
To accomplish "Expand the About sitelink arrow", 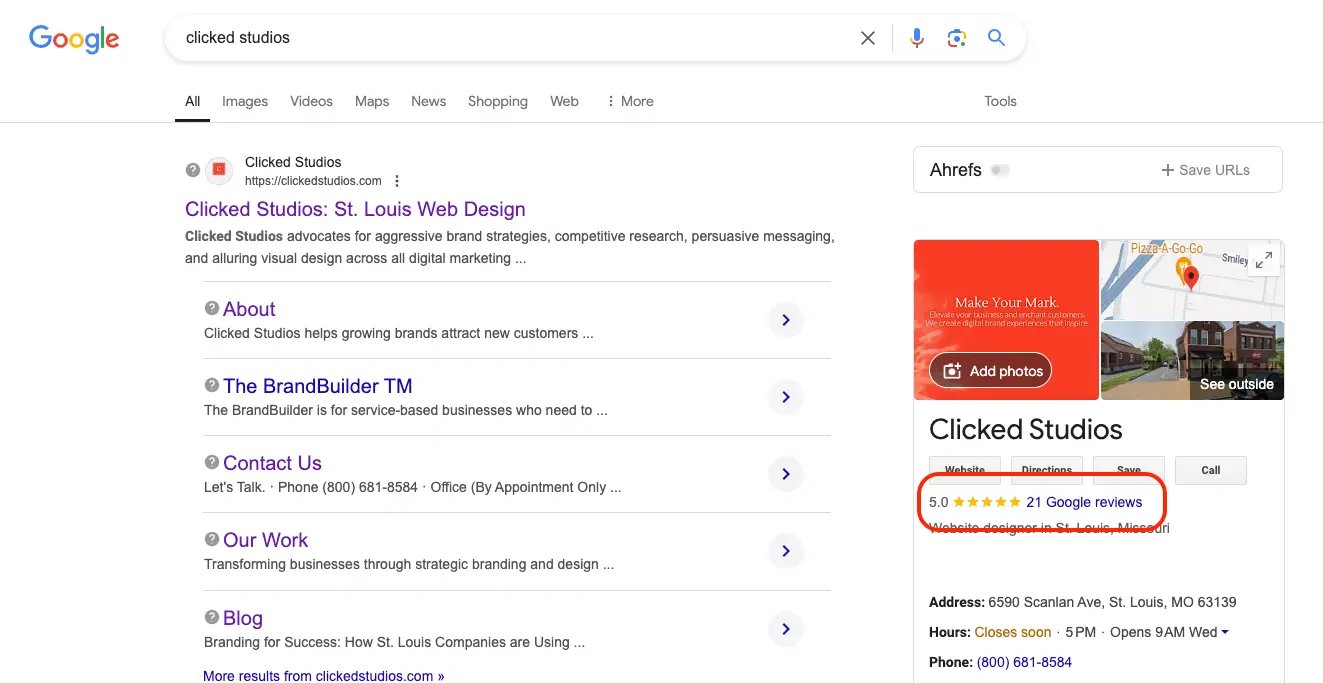I will [x=786, y=320].
